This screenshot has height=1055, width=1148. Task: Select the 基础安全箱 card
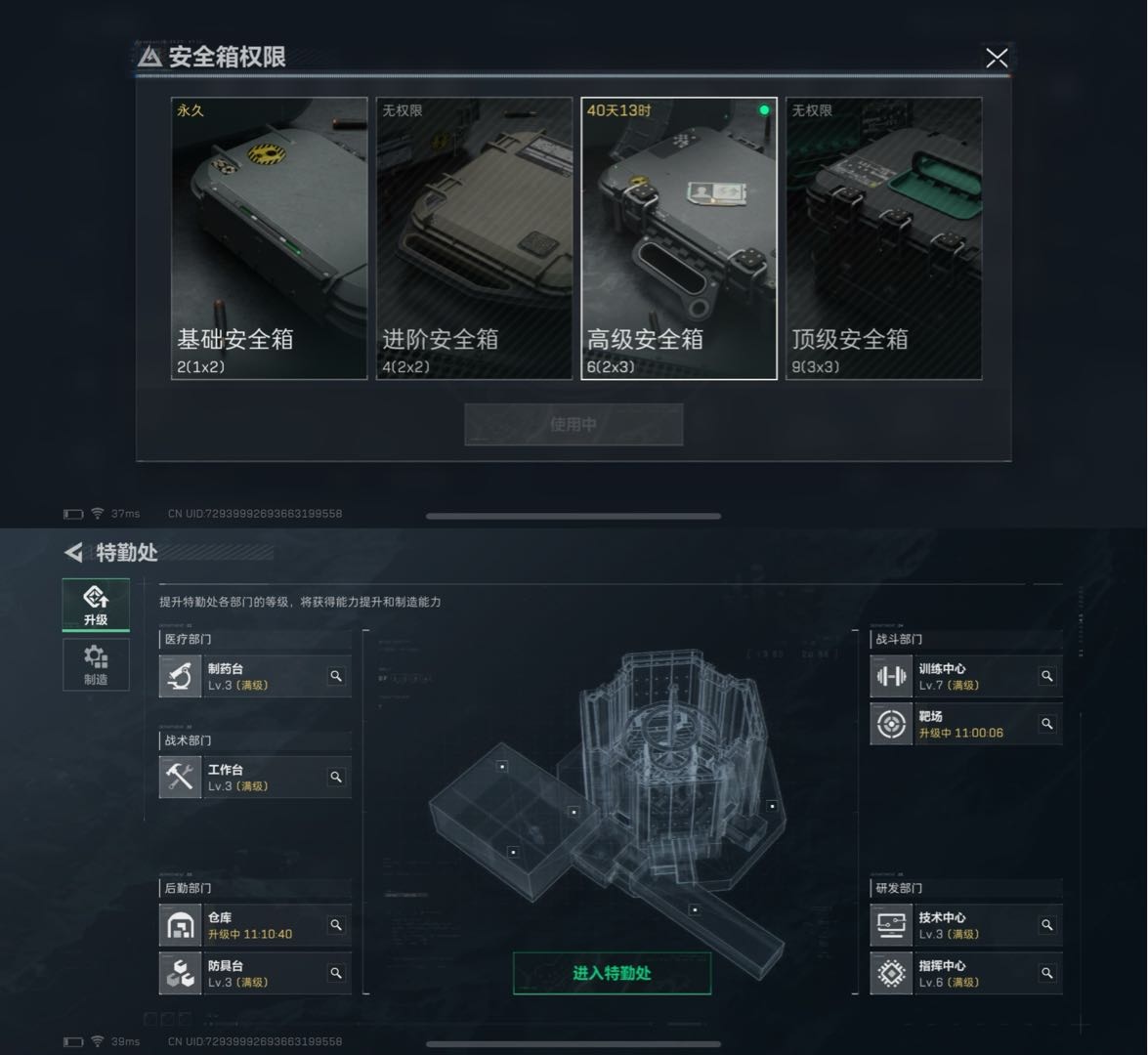coord(270,238)
